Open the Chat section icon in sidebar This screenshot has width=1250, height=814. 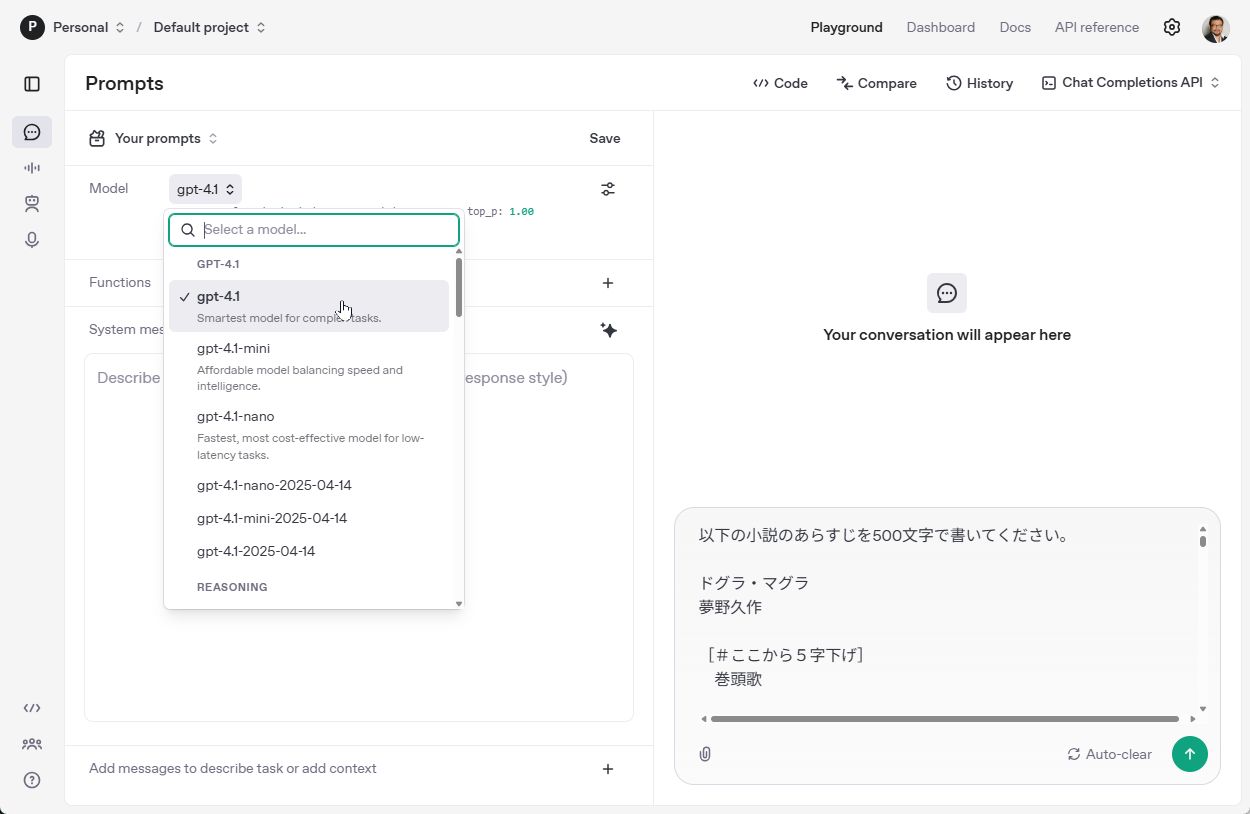point(32,132)
